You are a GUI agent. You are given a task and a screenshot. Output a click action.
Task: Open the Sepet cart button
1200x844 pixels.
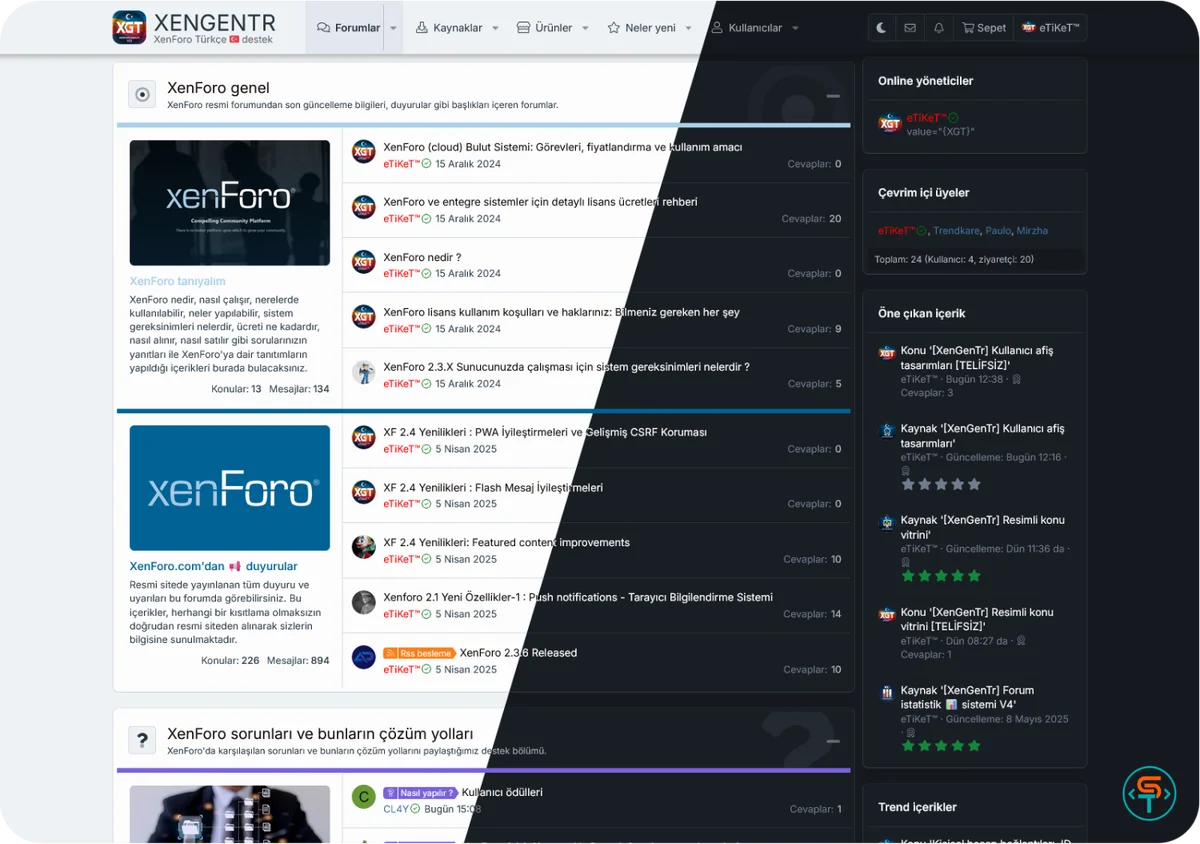click(x=984, y=28)
